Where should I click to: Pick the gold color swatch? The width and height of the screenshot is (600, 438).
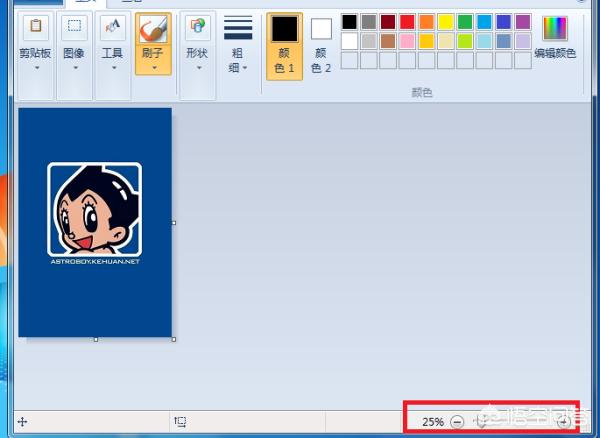pyautogui.click(x=426, y=41)
